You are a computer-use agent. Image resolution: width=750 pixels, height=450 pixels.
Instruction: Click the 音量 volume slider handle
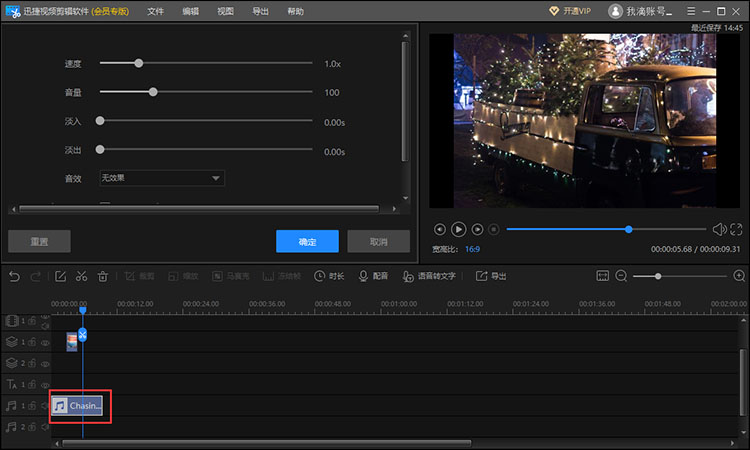[153, 92]
